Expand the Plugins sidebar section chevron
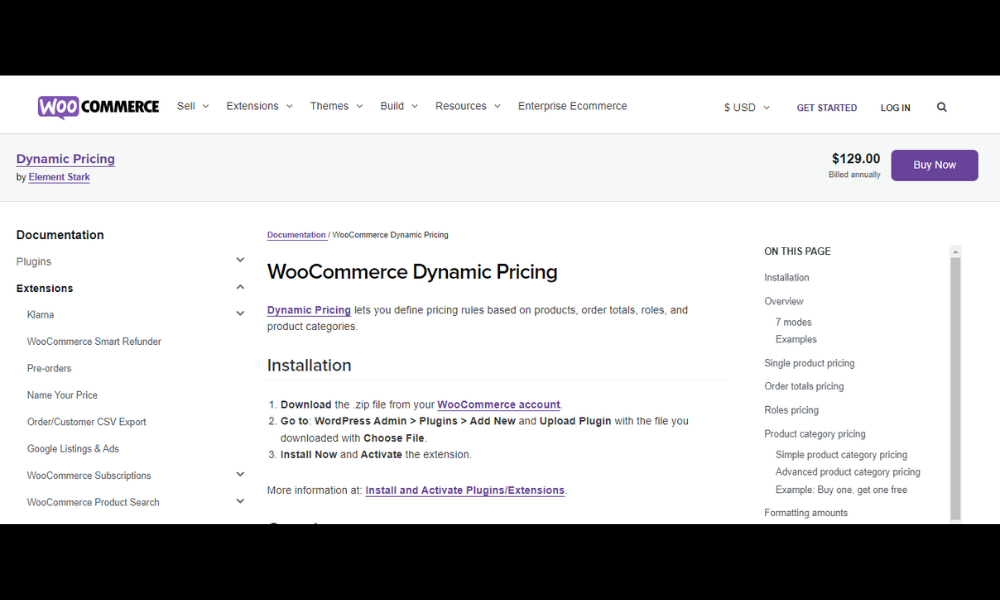 click(240, 260)
